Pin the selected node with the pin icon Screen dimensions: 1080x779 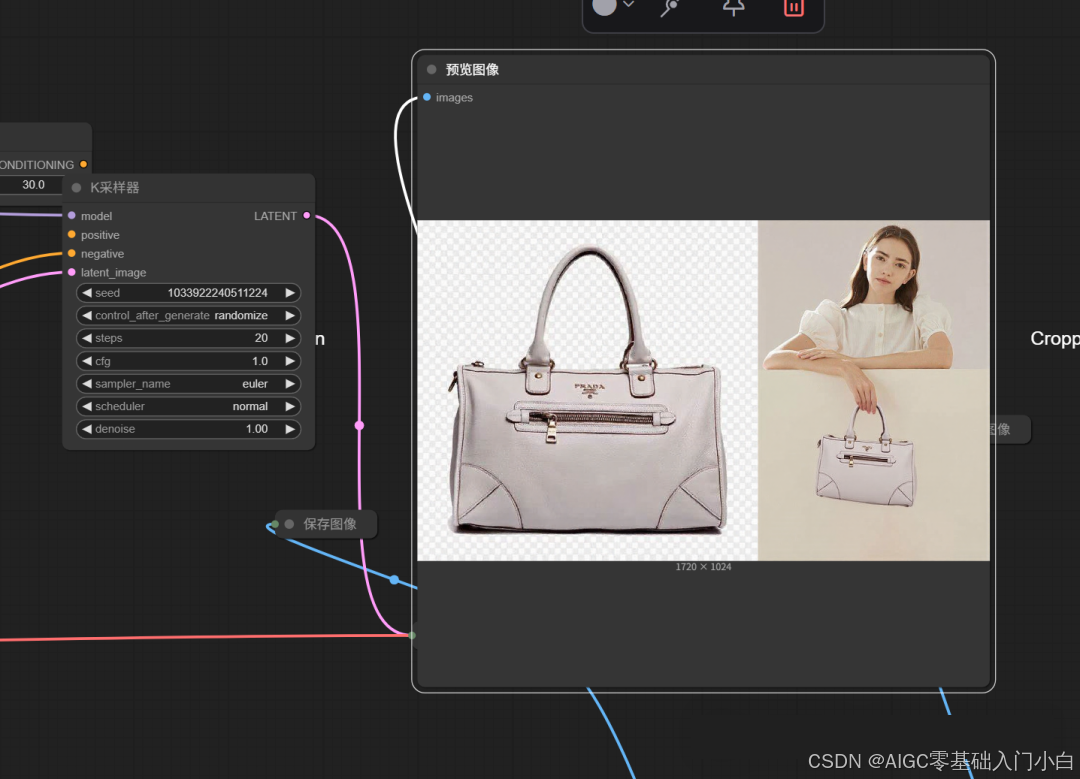tap(734, 7)
